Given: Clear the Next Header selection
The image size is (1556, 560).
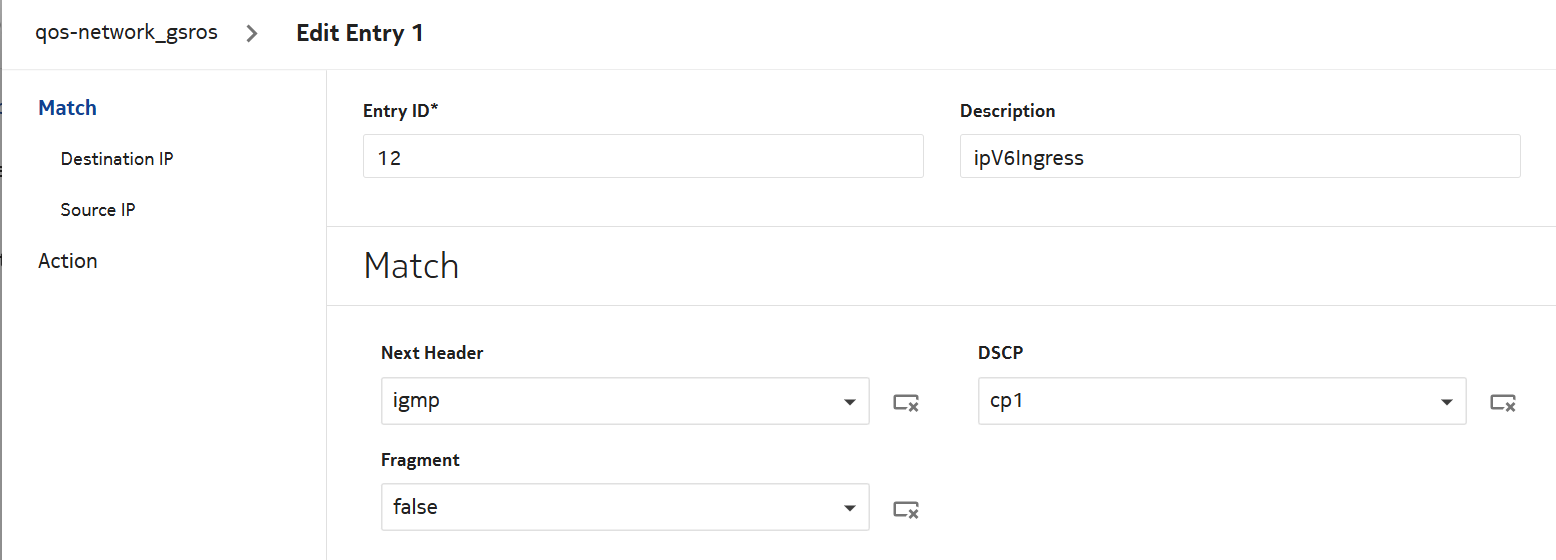Looking at the screenshot, I should pos(906,402).
